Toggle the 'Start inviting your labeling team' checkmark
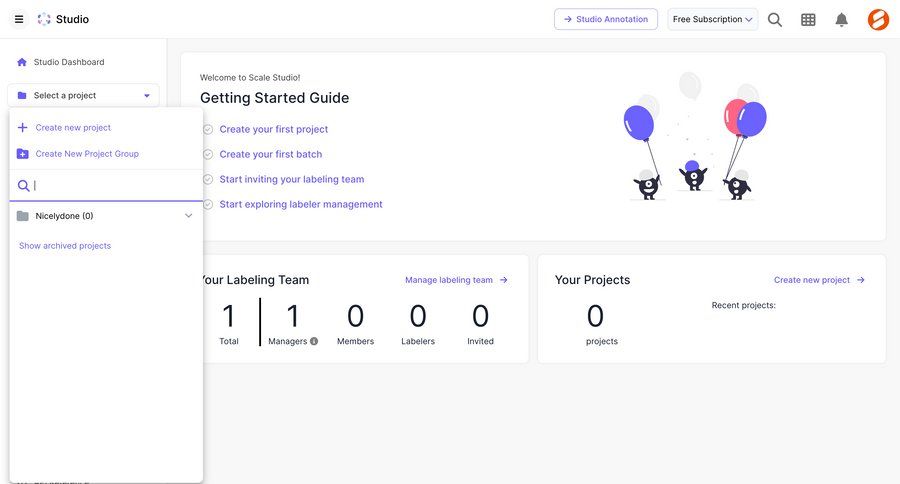 [208, 179]
